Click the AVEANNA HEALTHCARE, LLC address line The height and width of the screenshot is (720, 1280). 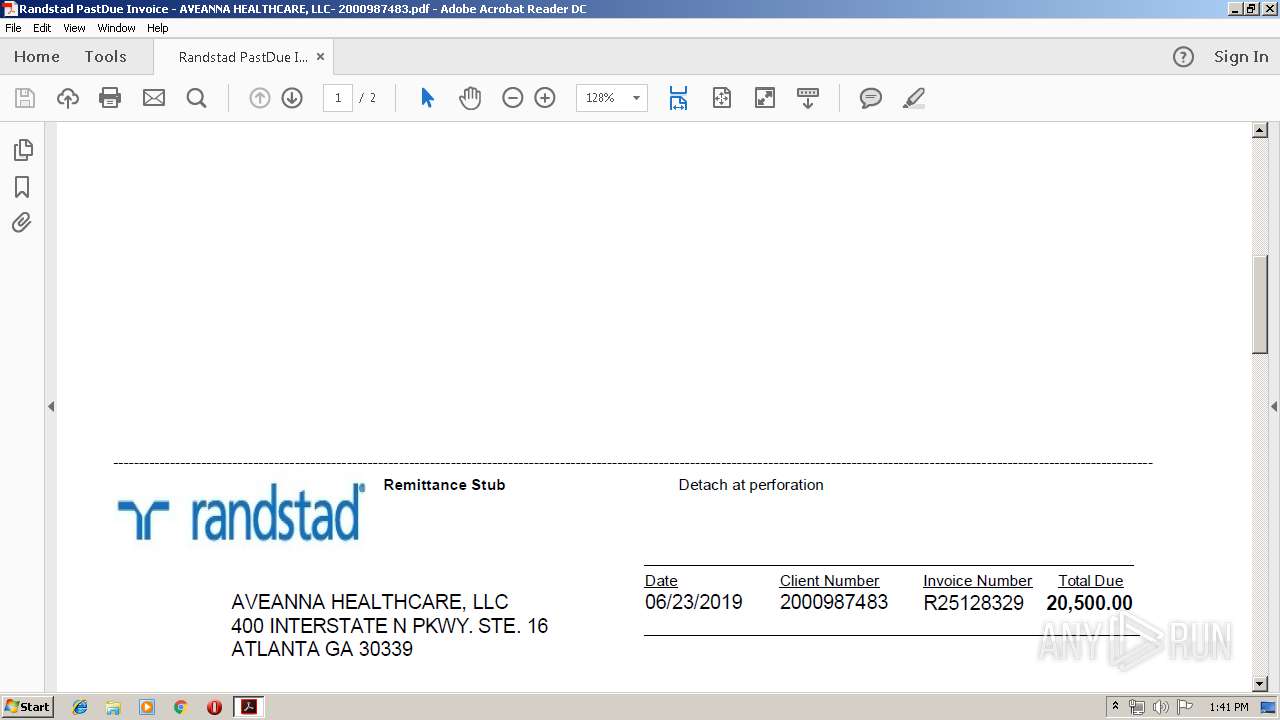[370, 602]
